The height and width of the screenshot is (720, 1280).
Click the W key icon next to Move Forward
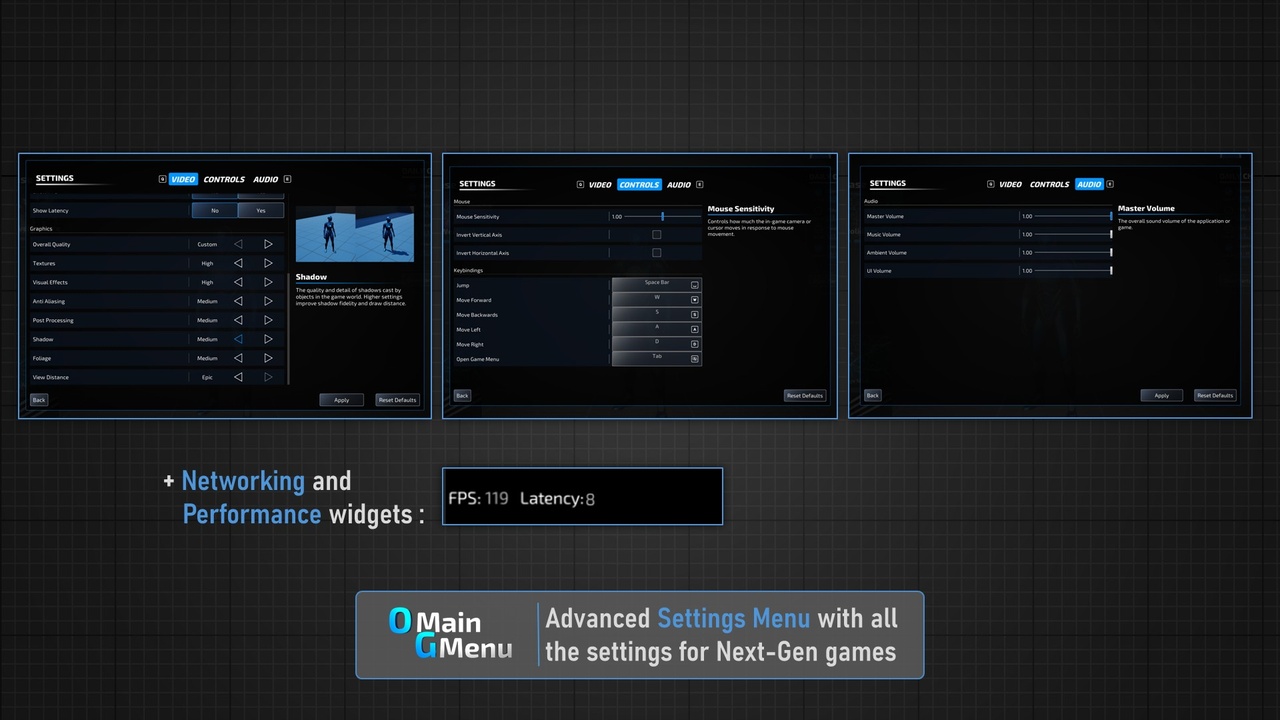(694, 299)
